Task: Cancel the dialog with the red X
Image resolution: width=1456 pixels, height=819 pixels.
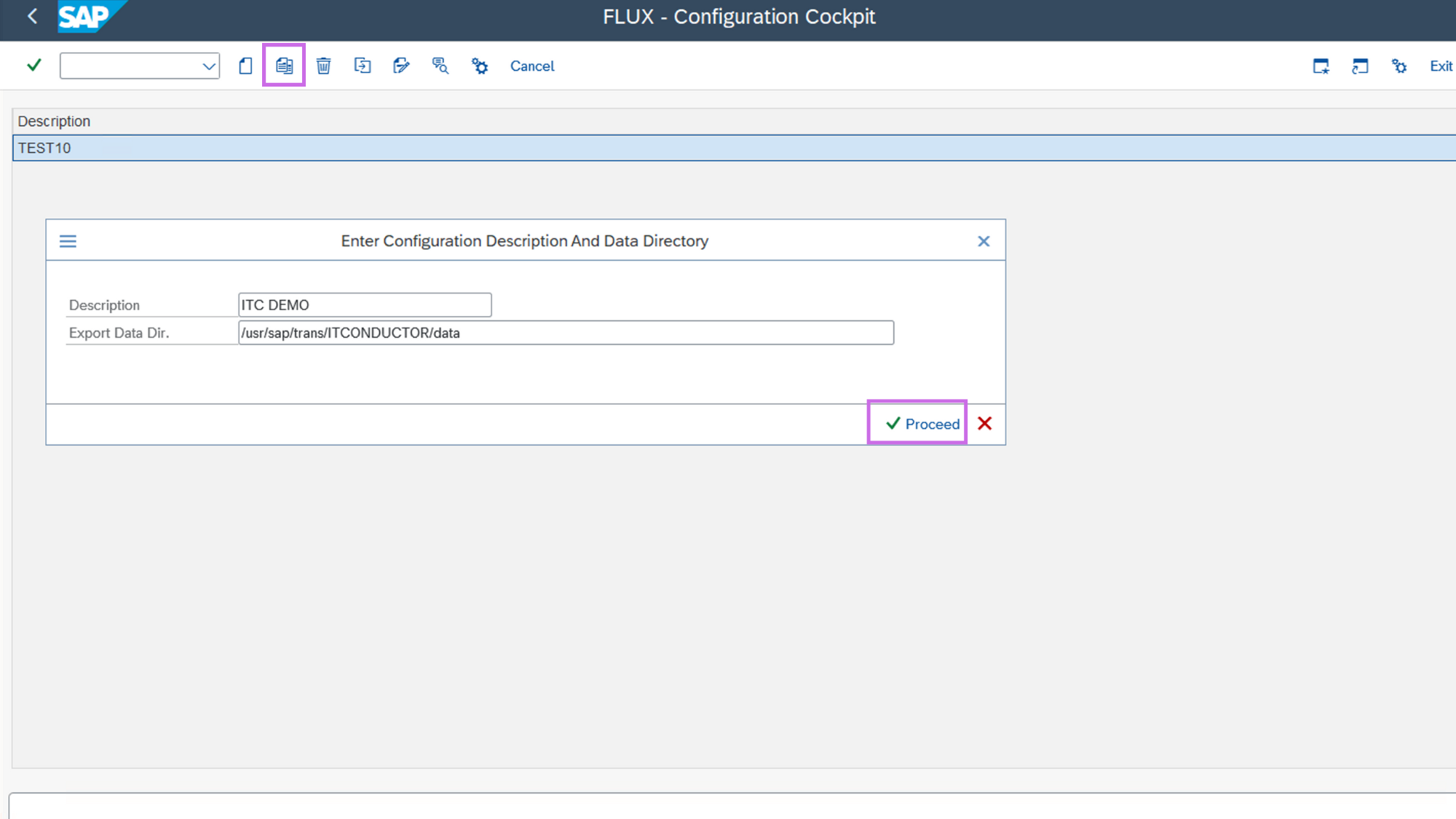Action: [x=984, y=423]
